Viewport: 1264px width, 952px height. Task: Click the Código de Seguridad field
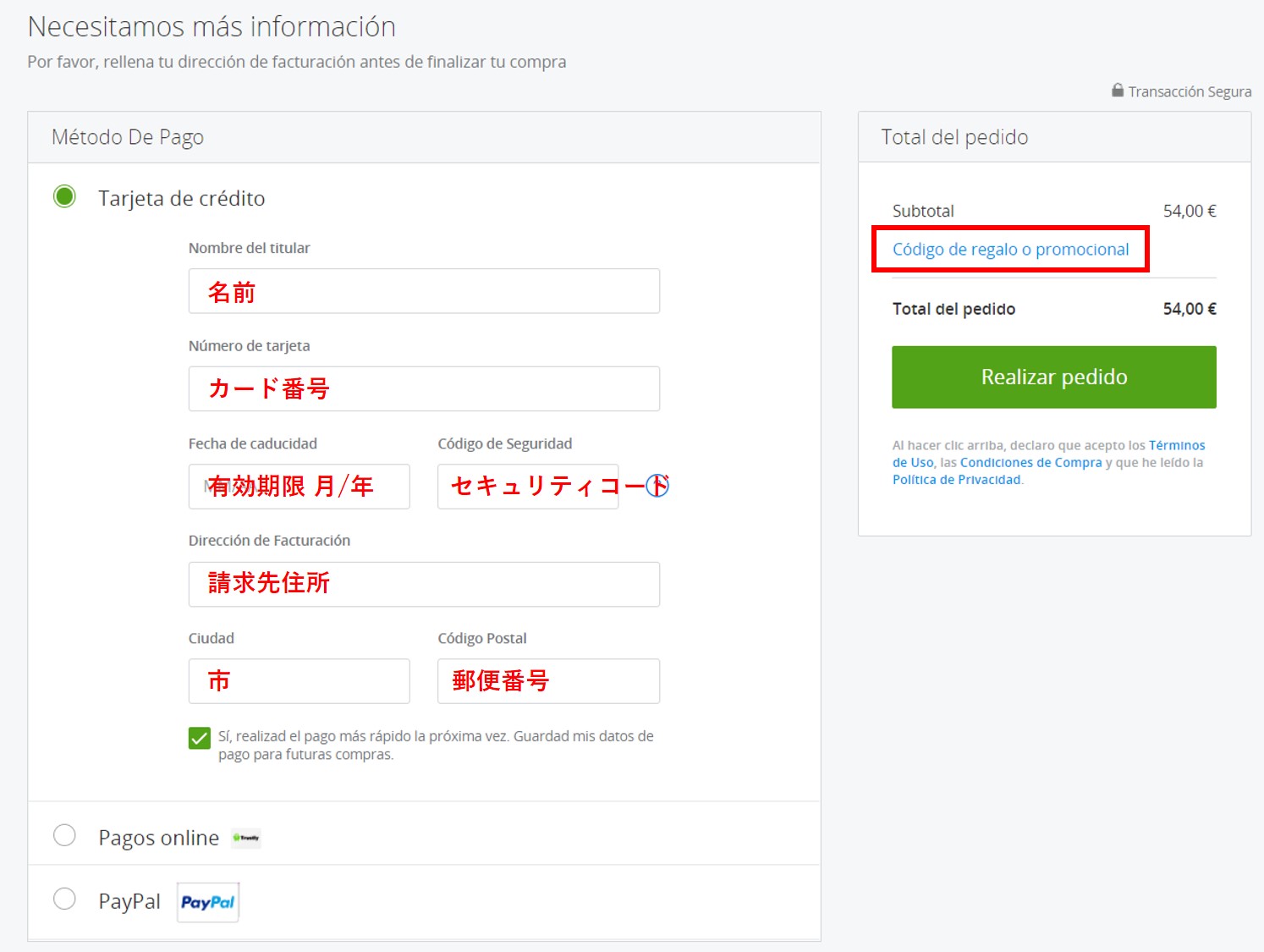527,487
